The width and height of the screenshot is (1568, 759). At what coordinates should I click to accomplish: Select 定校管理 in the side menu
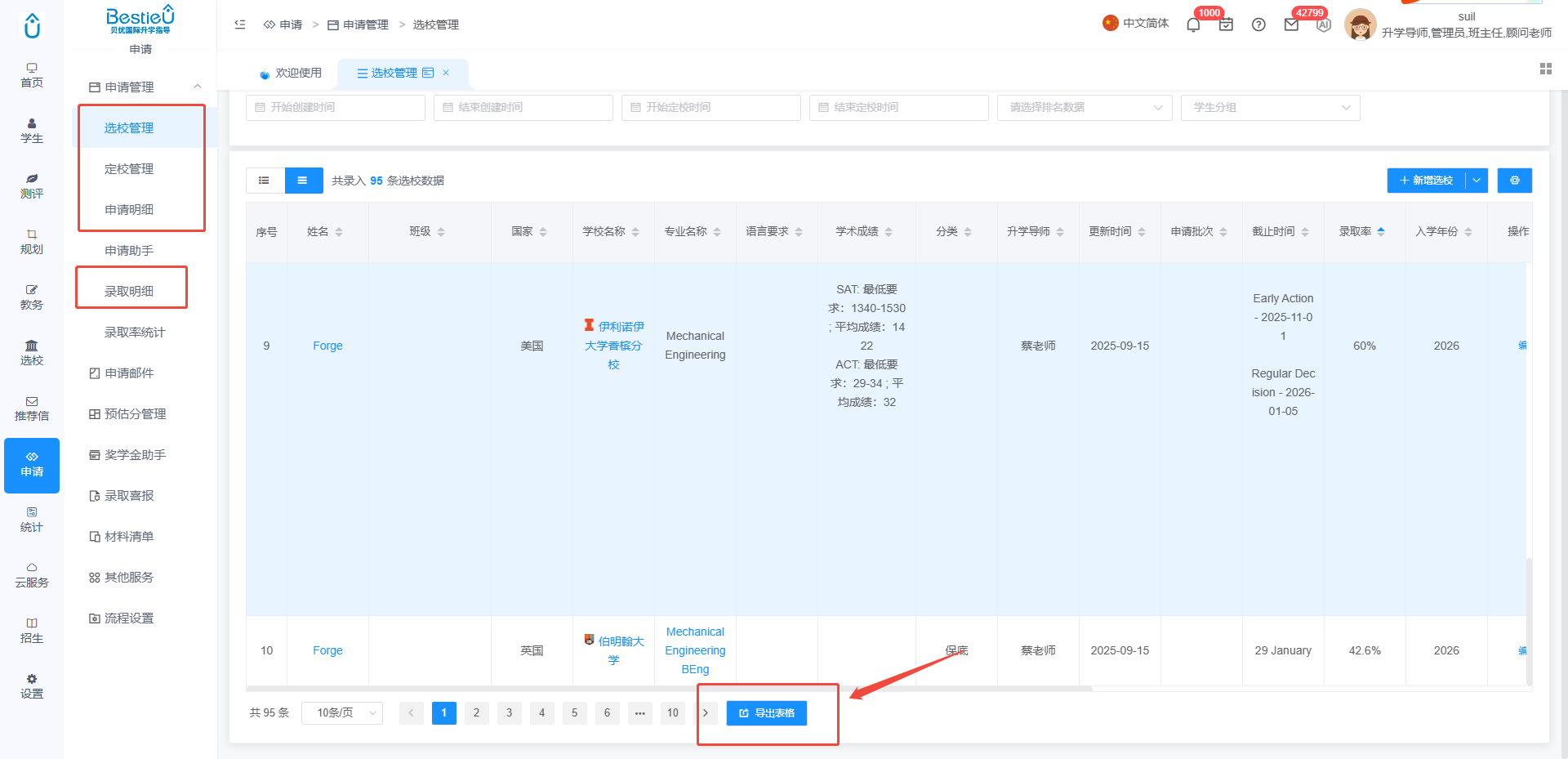[x=129, y=168]
